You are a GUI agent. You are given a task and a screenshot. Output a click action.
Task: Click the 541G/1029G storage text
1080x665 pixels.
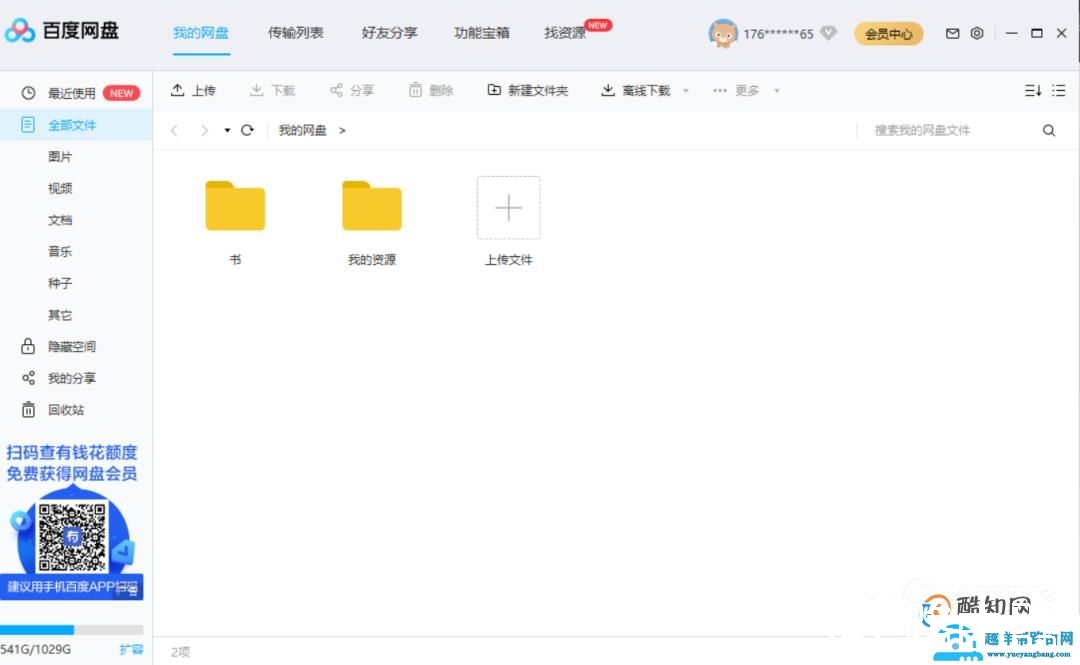click(x=35, y=649)
